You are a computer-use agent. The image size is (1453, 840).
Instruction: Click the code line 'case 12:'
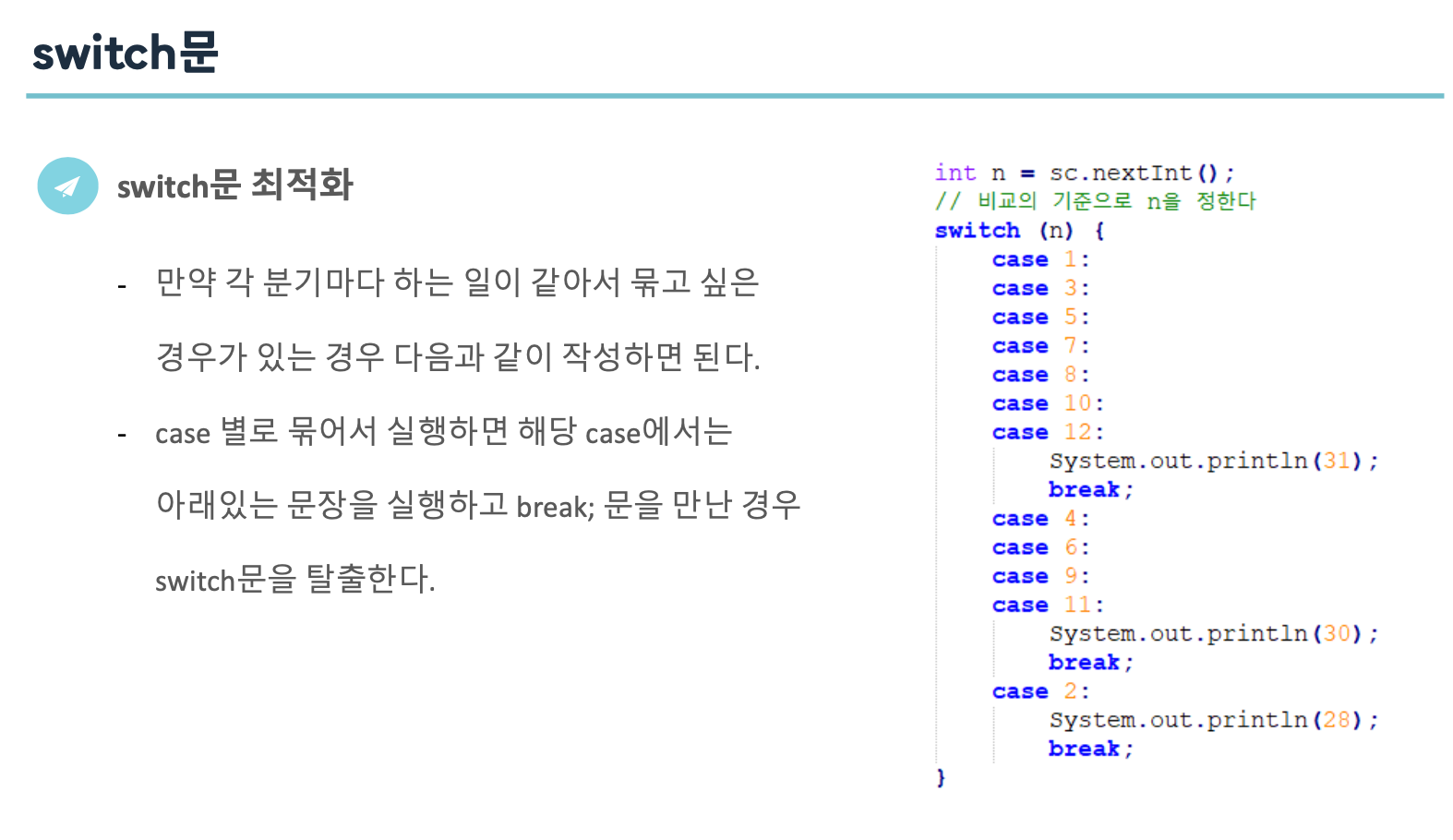pos(1048,432)
